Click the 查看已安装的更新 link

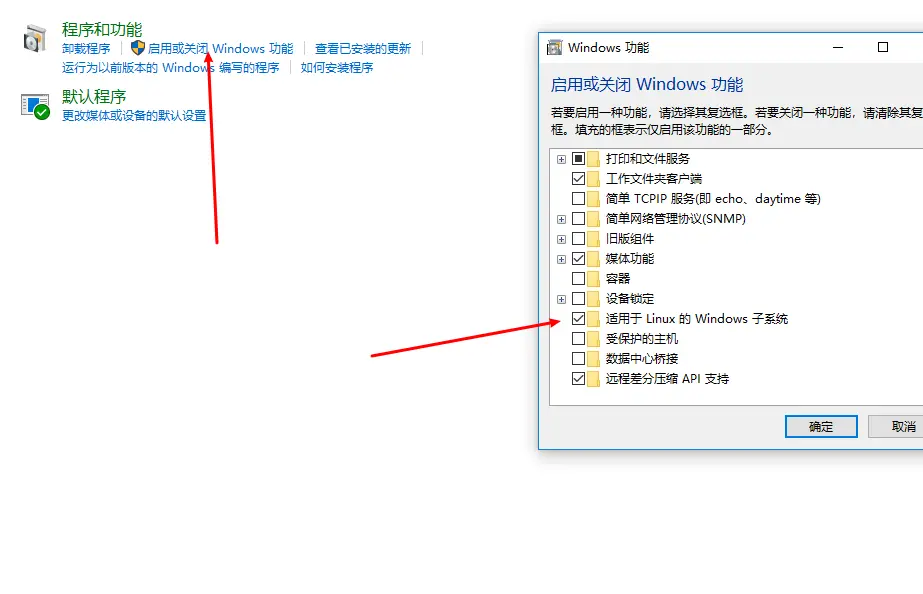pos(363,48)
